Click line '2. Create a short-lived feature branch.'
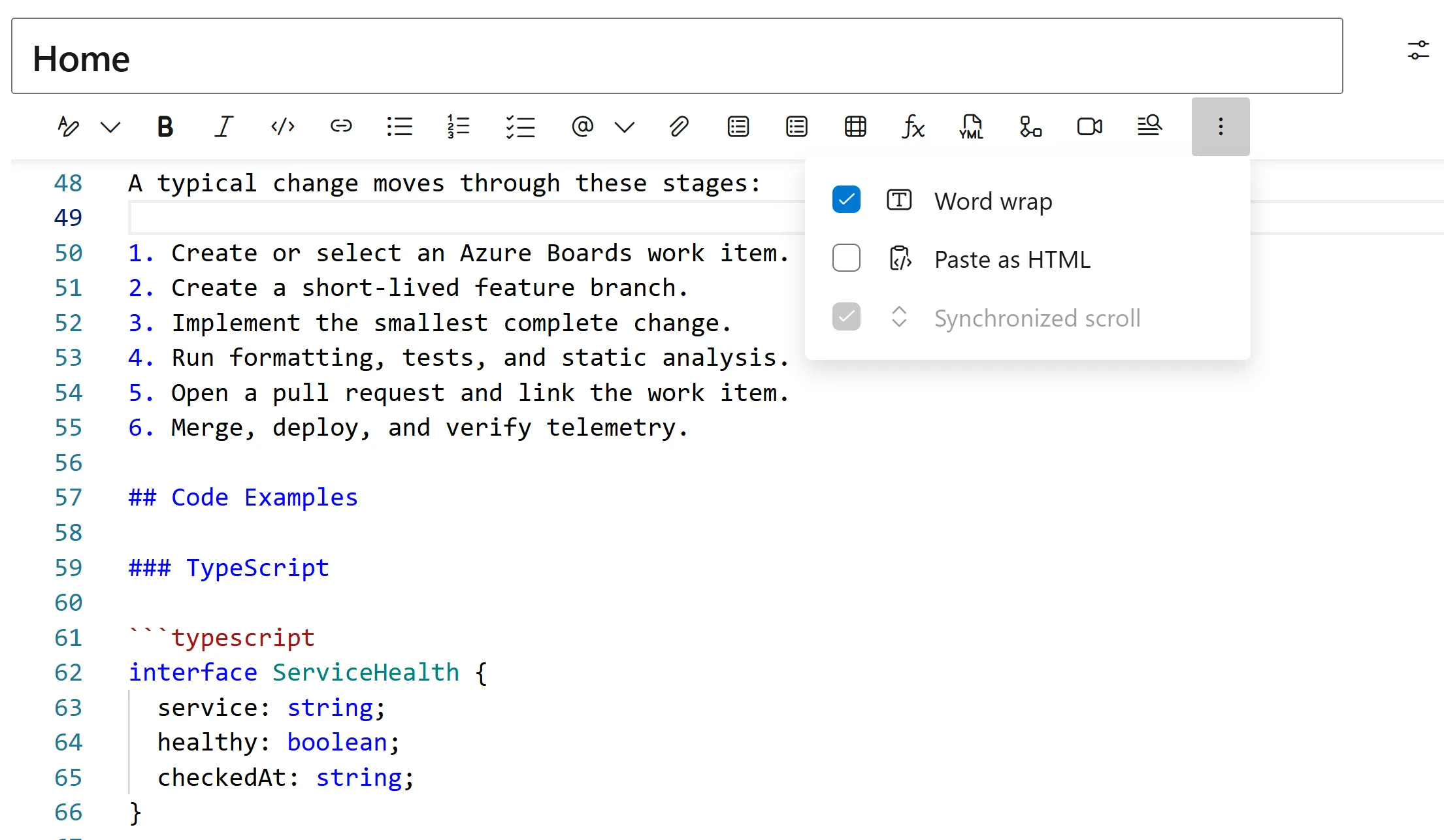 pyautogui.click(x=408, y=288)
